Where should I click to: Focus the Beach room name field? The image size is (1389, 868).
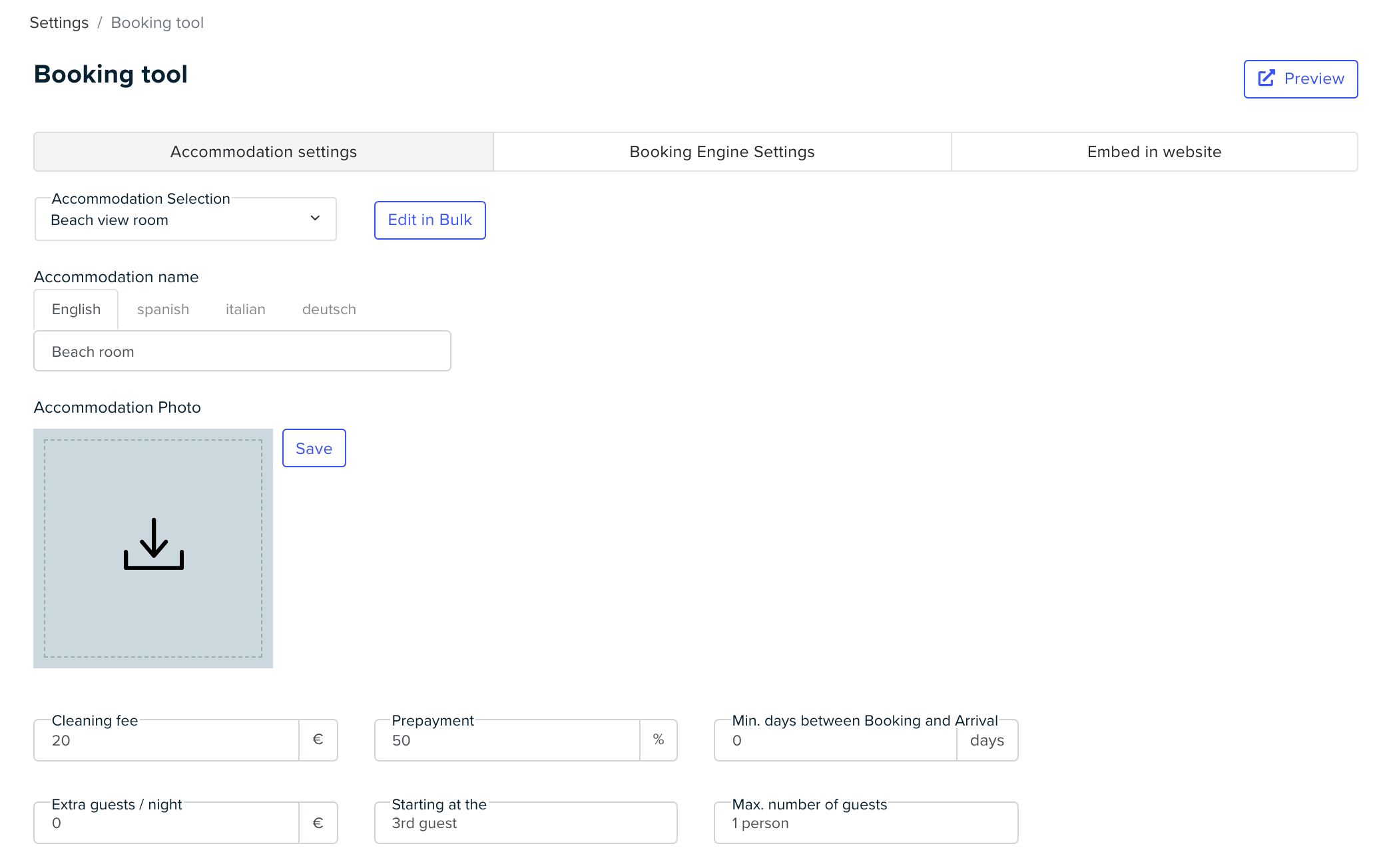pos(242,351)
